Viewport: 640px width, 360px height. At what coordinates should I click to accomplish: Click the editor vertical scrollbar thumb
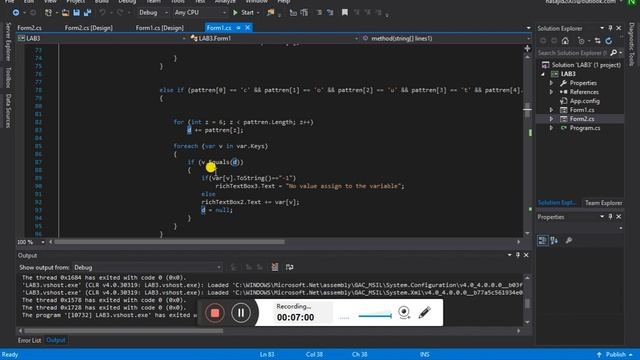(527, 109)
